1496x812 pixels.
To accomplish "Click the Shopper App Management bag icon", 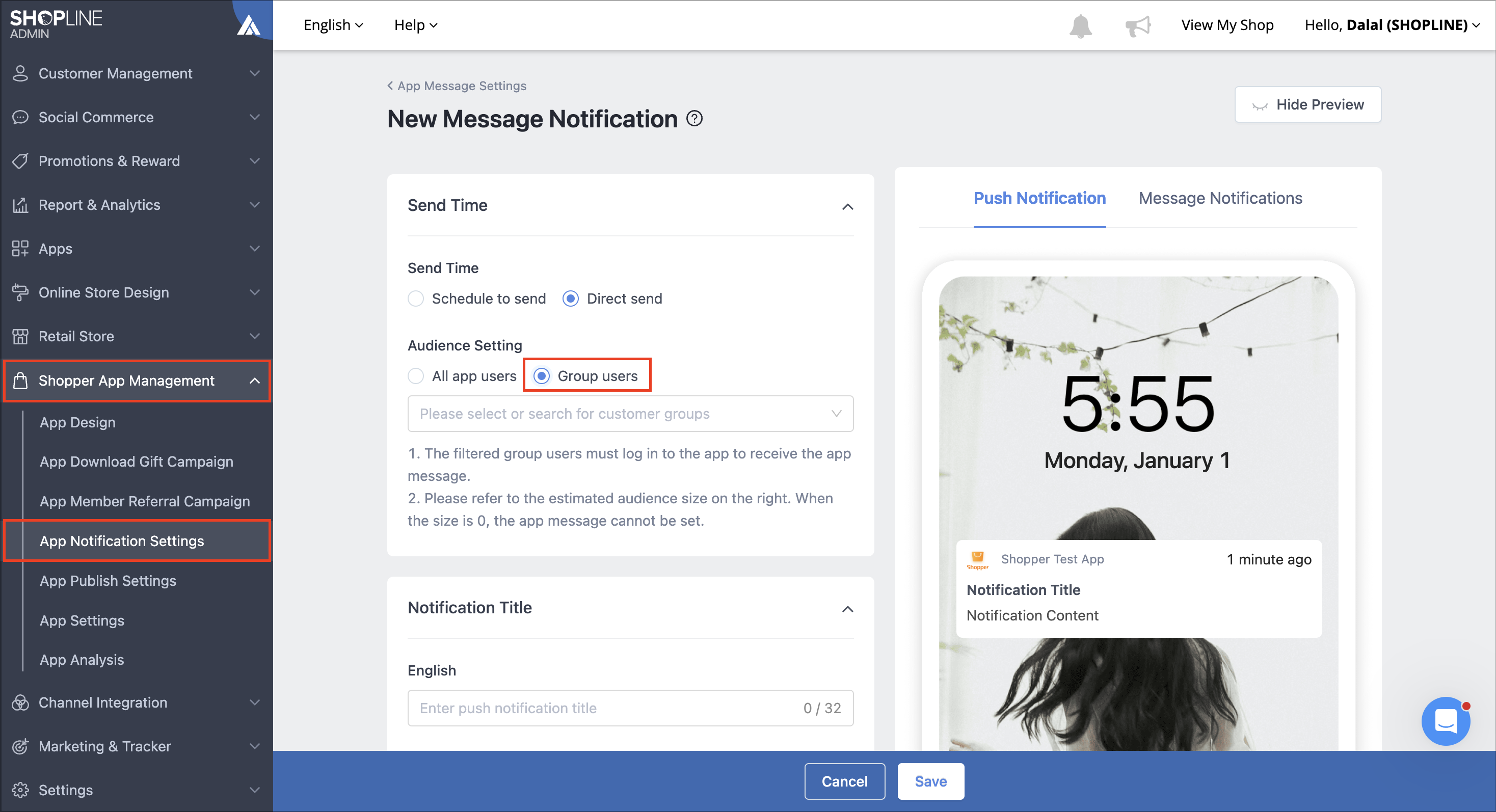I will point(20,381).
